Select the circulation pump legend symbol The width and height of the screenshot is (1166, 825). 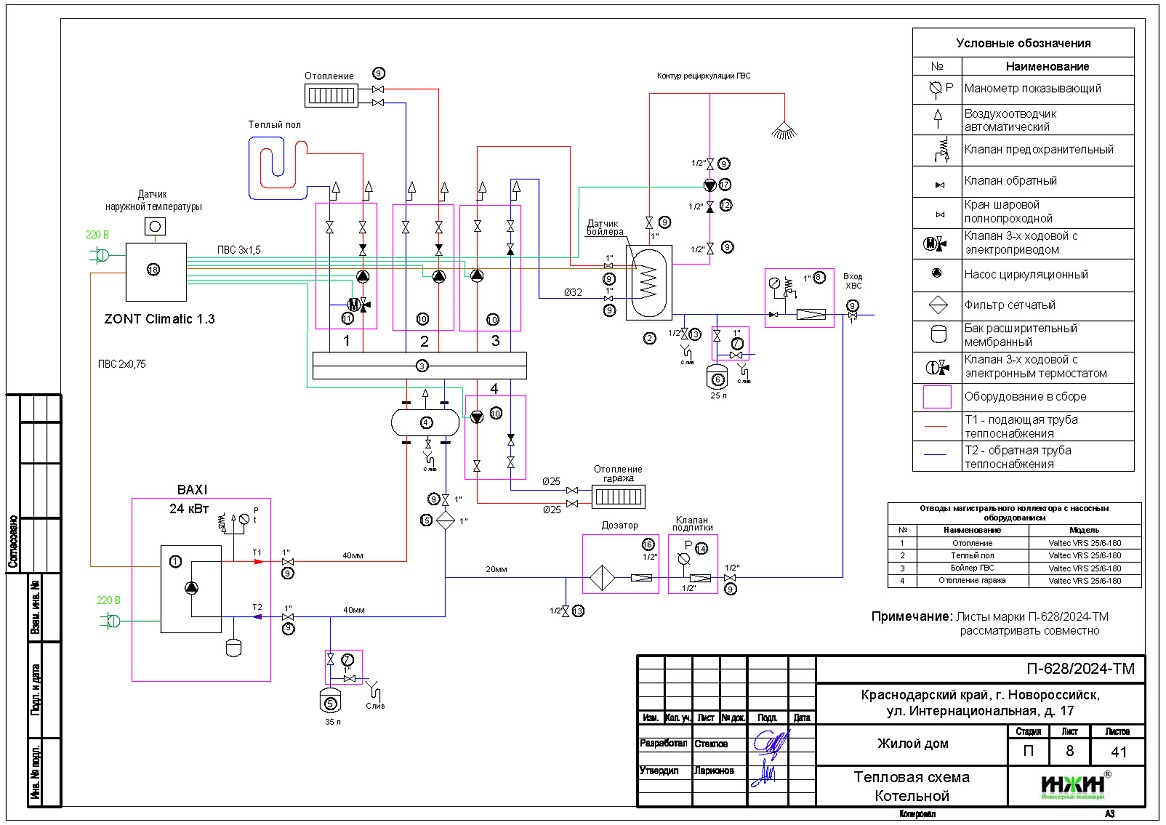point(937,274)
